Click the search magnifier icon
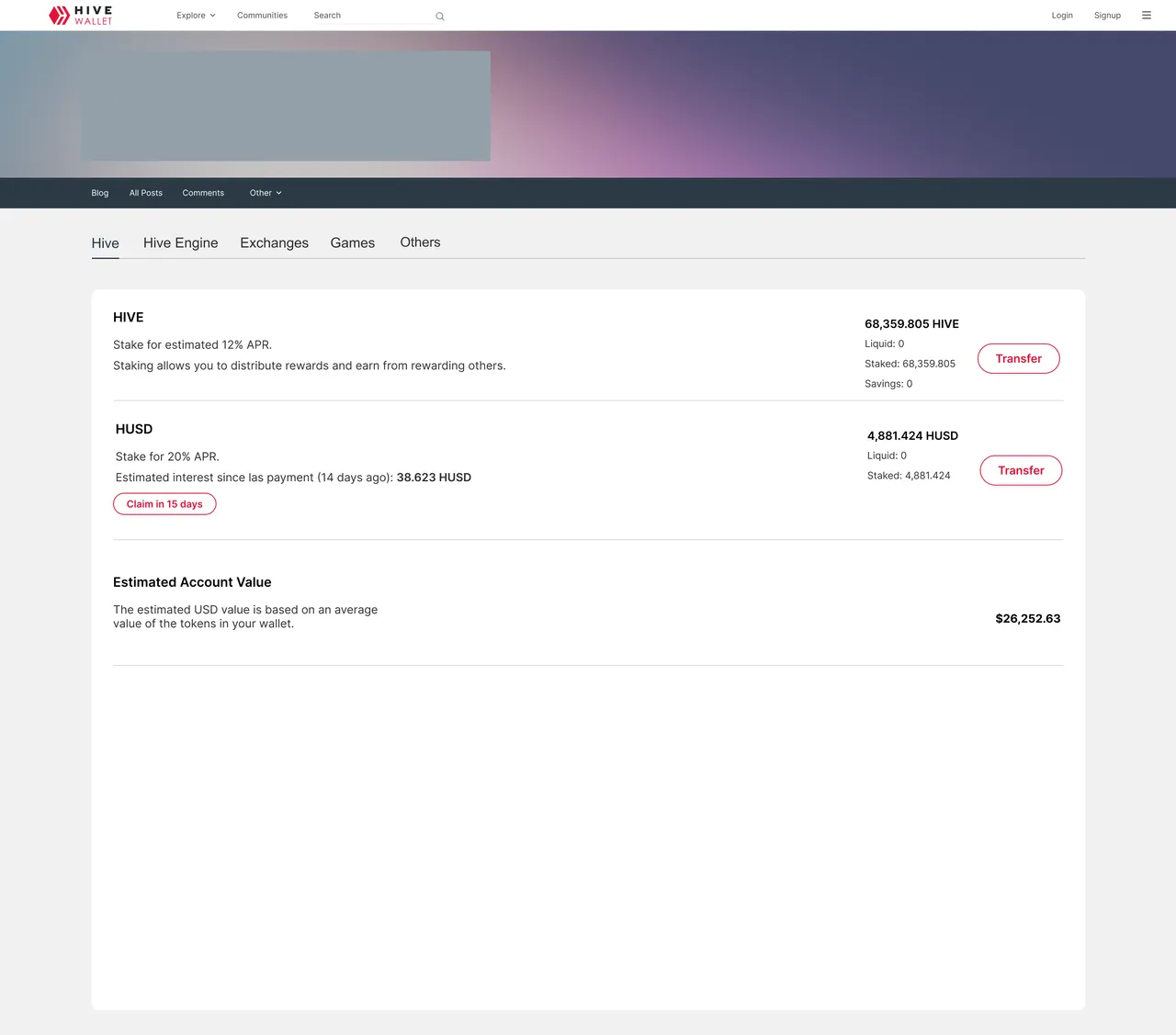 (x=440, y=17)
